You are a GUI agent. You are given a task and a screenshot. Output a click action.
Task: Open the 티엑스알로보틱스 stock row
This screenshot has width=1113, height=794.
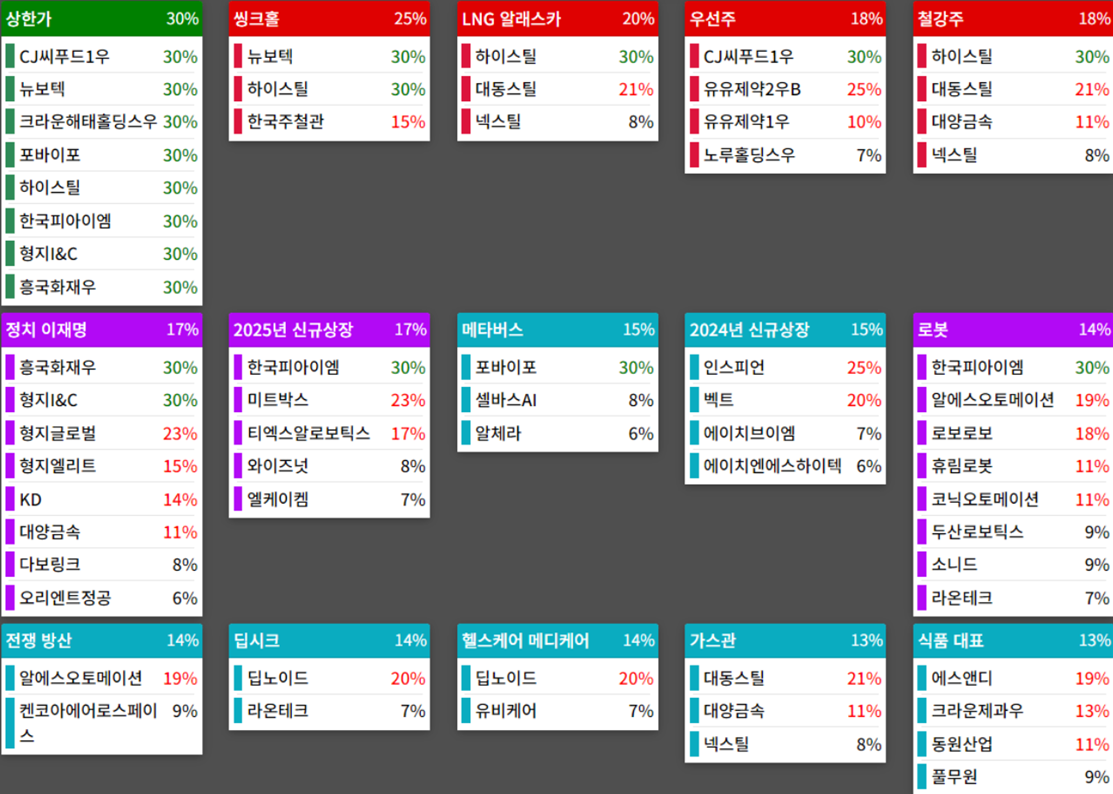329,434
